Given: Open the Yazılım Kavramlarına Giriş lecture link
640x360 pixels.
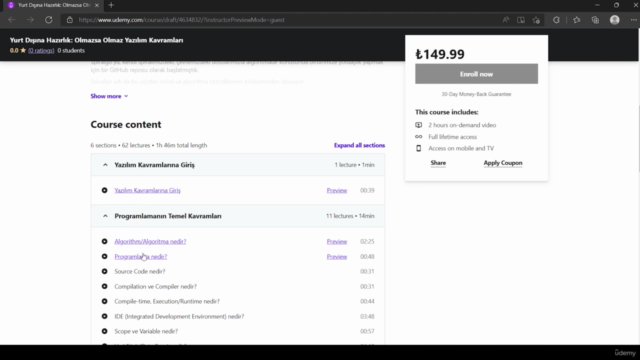Looking at the screenshot, I should pyautogui.click(x=147, y=190).
